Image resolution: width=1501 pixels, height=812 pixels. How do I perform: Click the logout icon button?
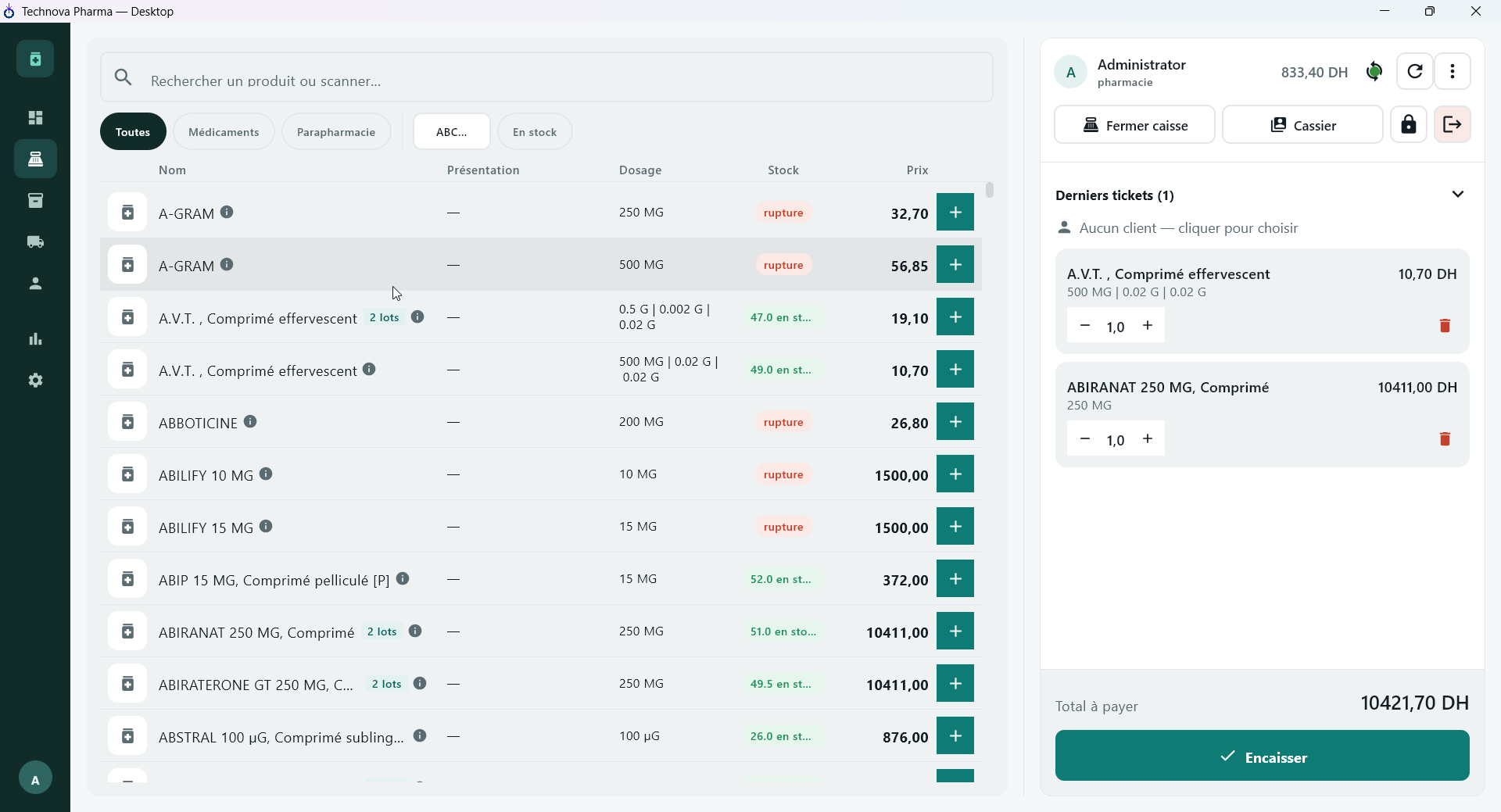(x=1452, y=125)
